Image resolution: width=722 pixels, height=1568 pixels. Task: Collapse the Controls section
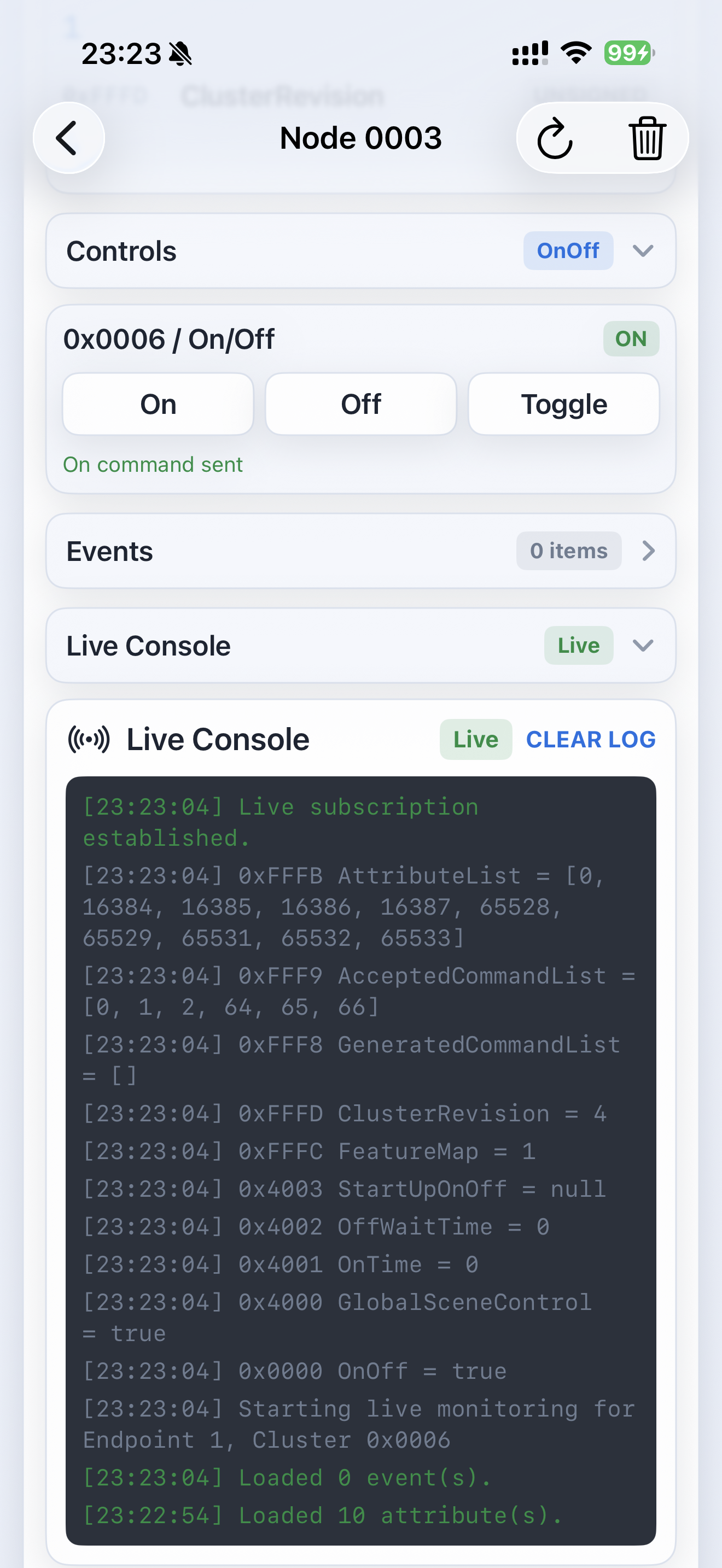pos(643,251)
